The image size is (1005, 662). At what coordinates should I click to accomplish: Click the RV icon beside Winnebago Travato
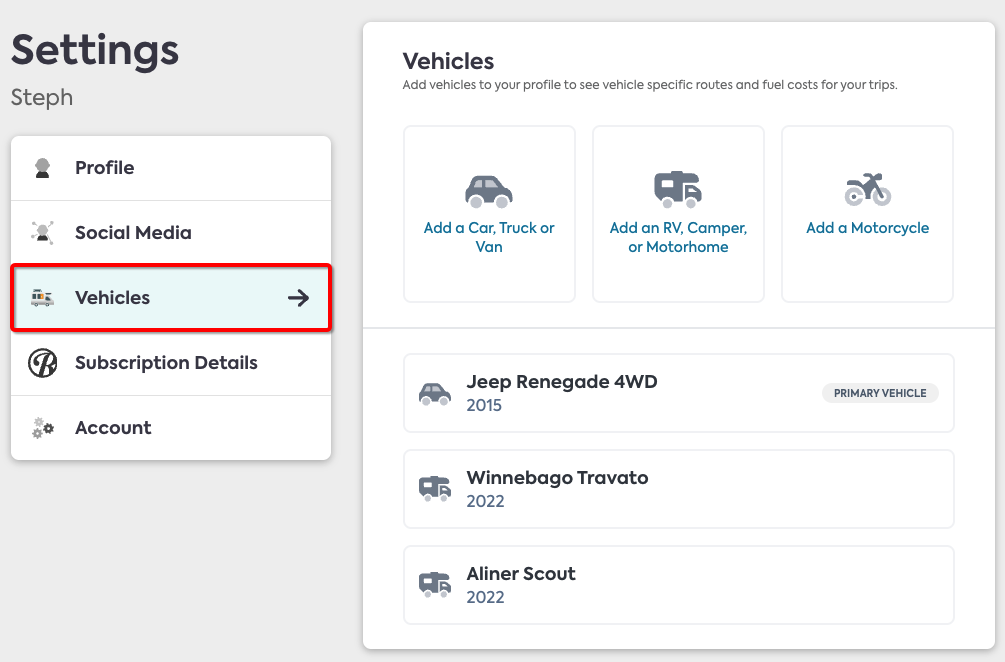435,488
